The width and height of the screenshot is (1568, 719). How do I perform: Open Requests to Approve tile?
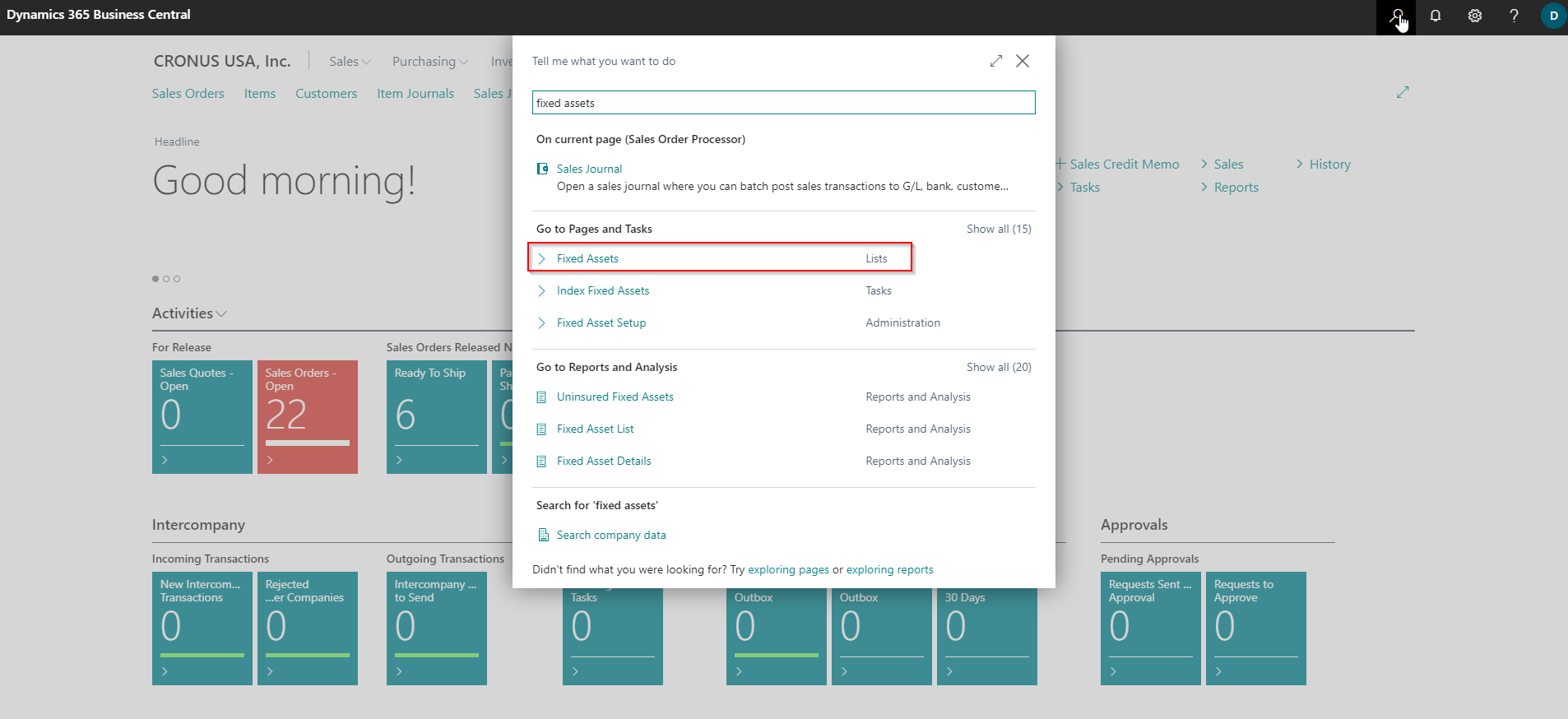pyautogui.click(x=1256, y=629)
